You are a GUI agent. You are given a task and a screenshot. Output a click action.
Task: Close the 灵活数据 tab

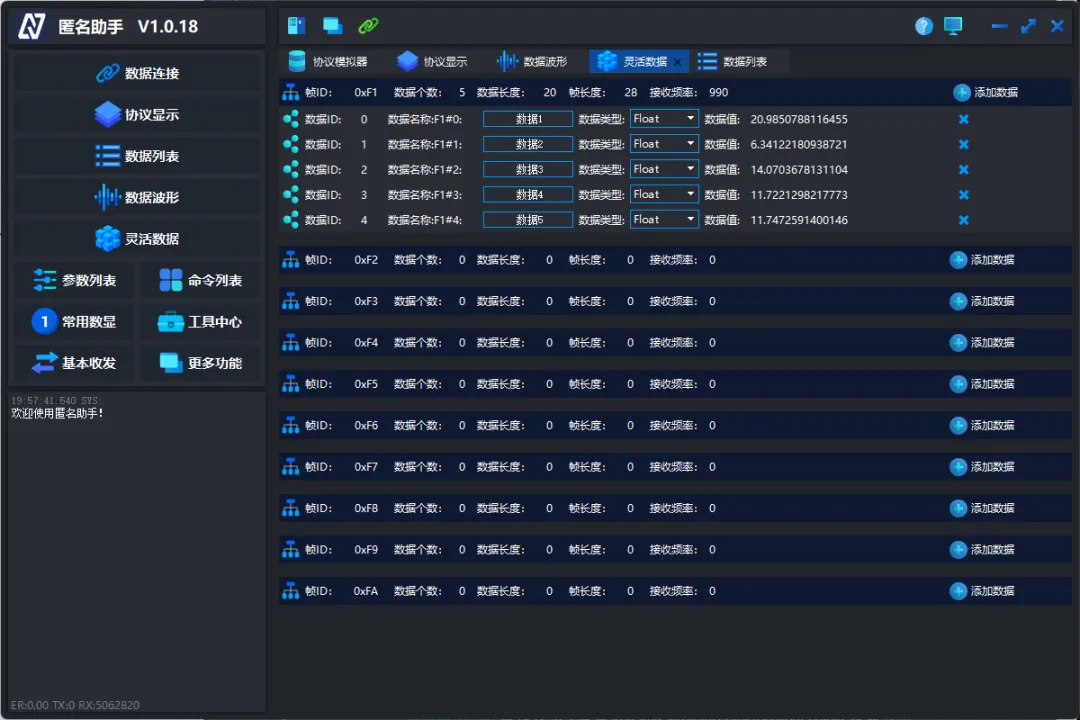click(x=678, y=62)
